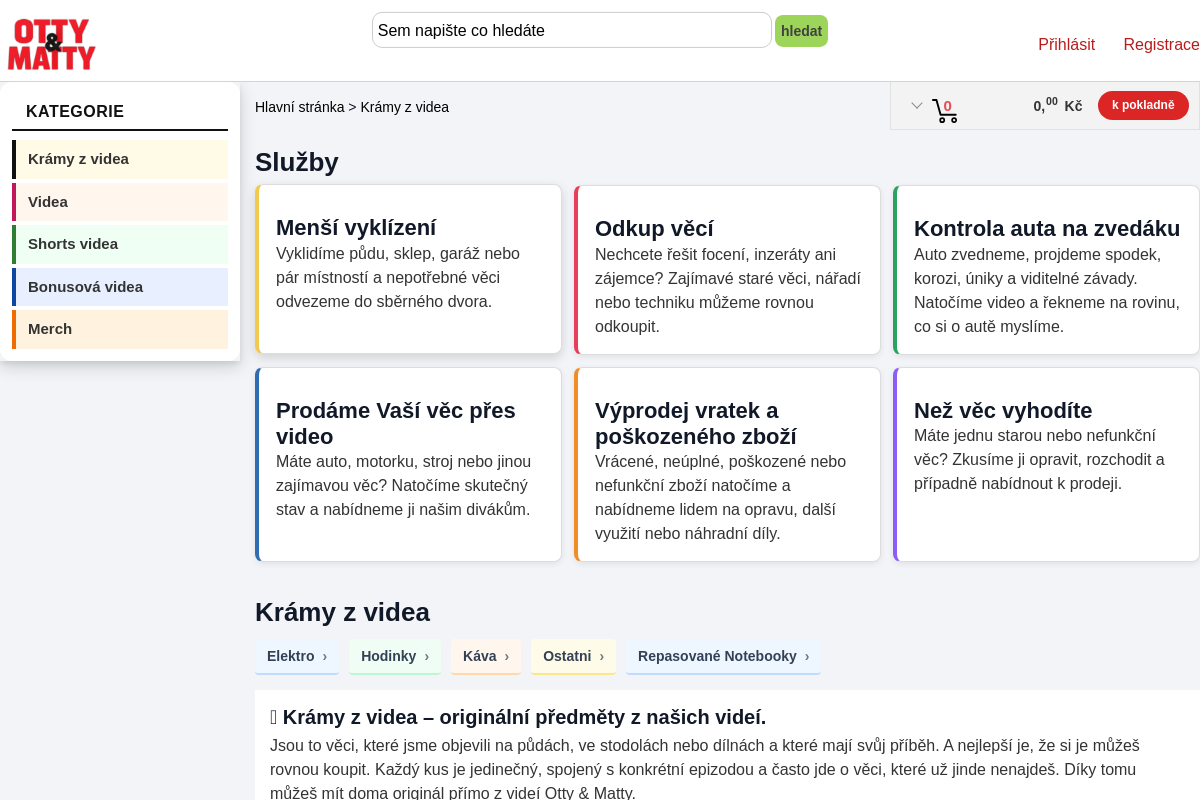Screen dimensions: 1200x800
Task: Expand the Elektro subcategory chip
Action: (297, 657)
